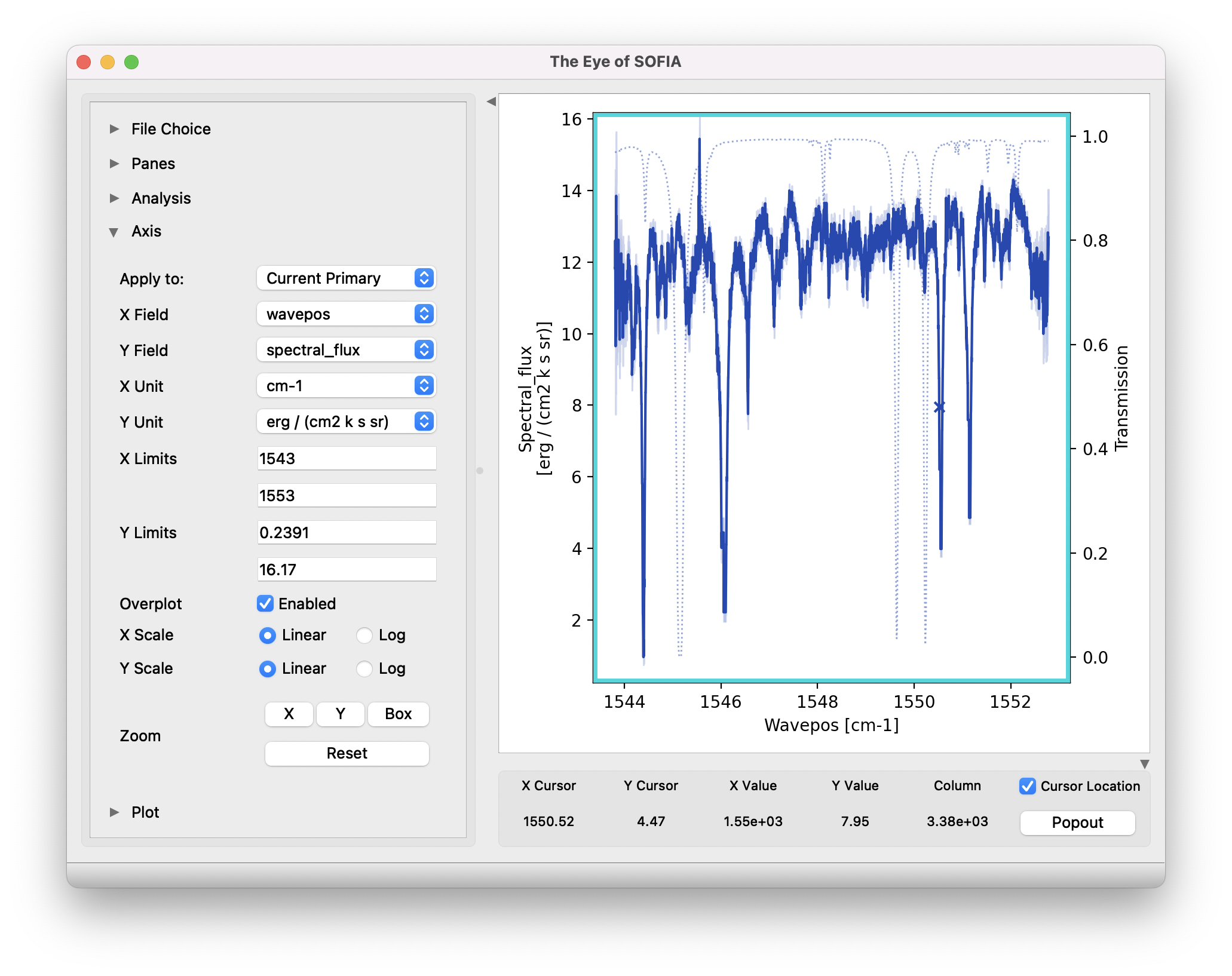Uncheck the Cursor Location checkbox
The height and width of the screenshot is (976, 1232).
tap(1027, 787)
